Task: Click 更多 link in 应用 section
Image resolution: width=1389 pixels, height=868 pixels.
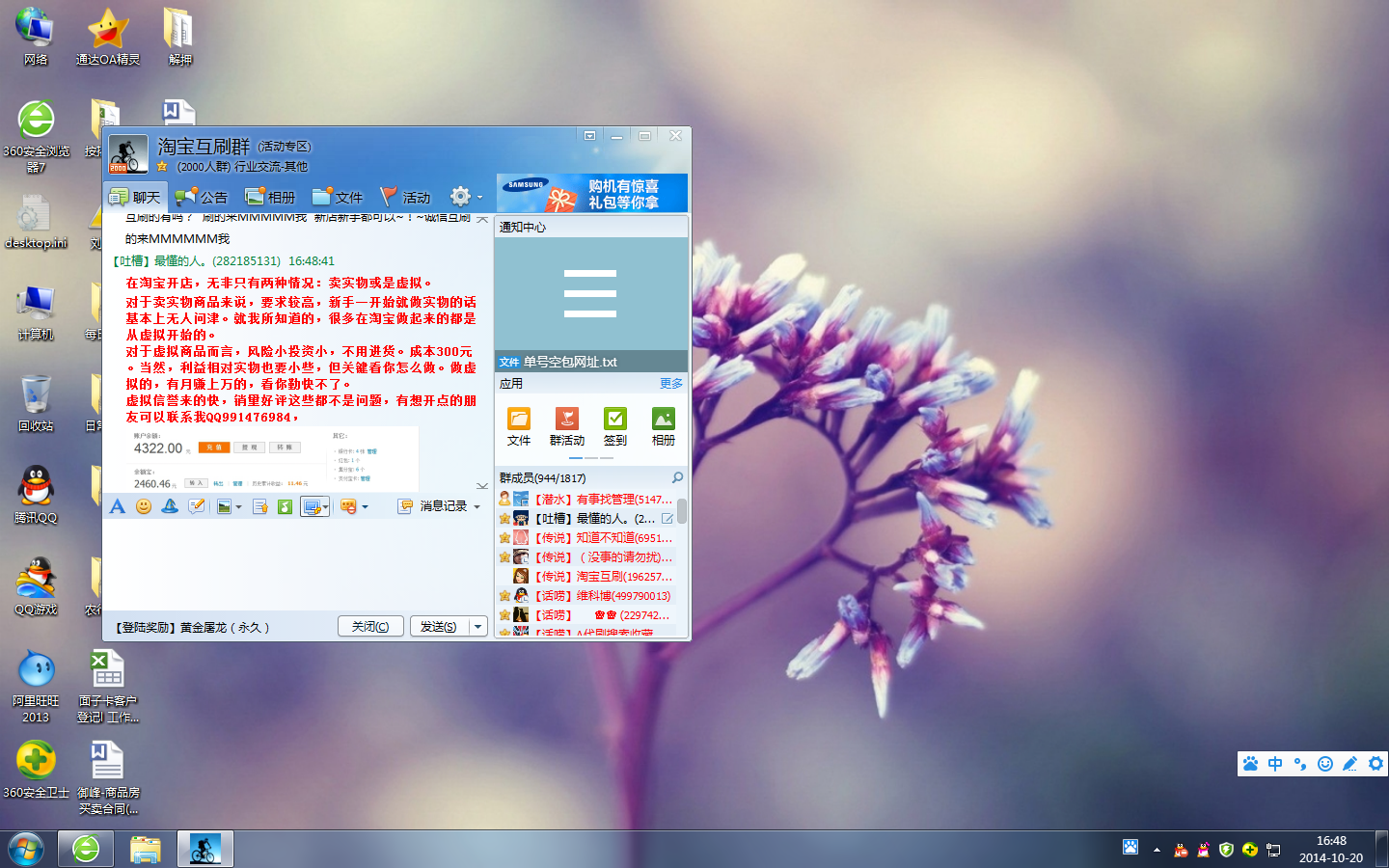Action: pyautogui.click(x=671, y=384)
